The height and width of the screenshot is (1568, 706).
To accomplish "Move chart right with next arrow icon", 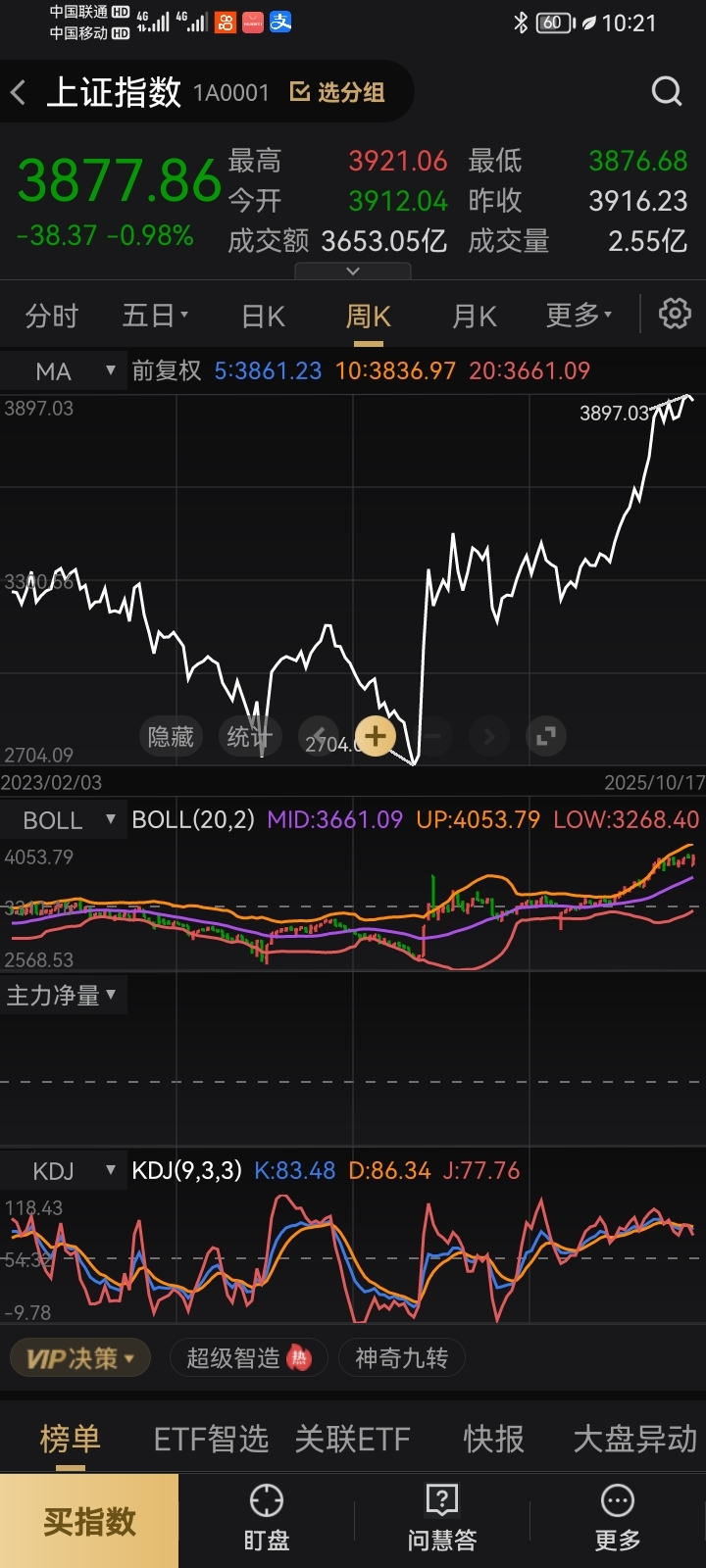I will [489, 736].
